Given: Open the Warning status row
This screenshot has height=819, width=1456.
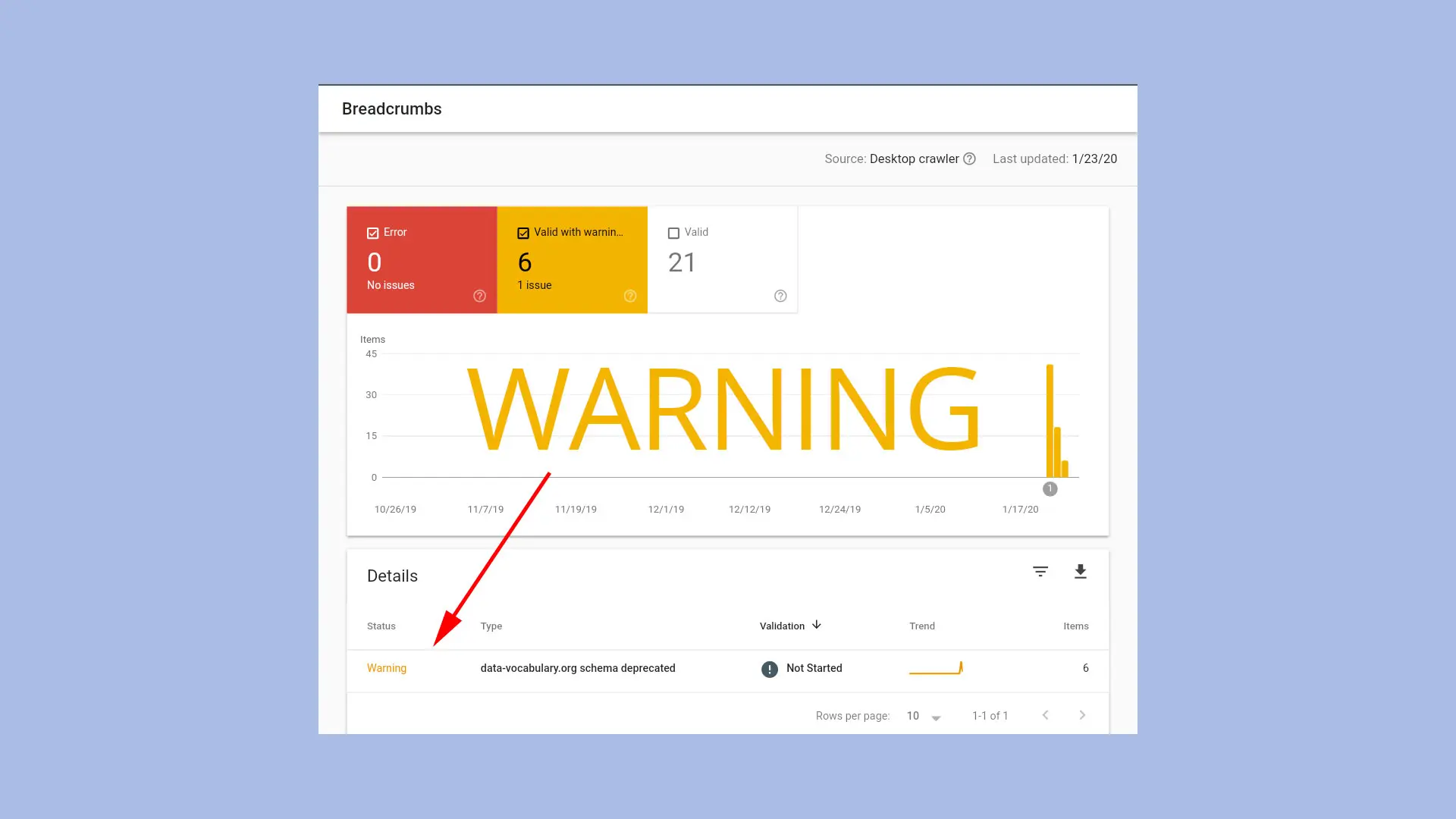Looking at the screenshot, I should [x=387, y=668].
